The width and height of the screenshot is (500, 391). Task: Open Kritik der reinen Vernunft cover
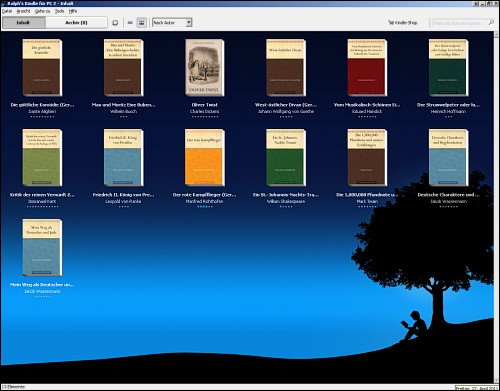pos(42,158)
